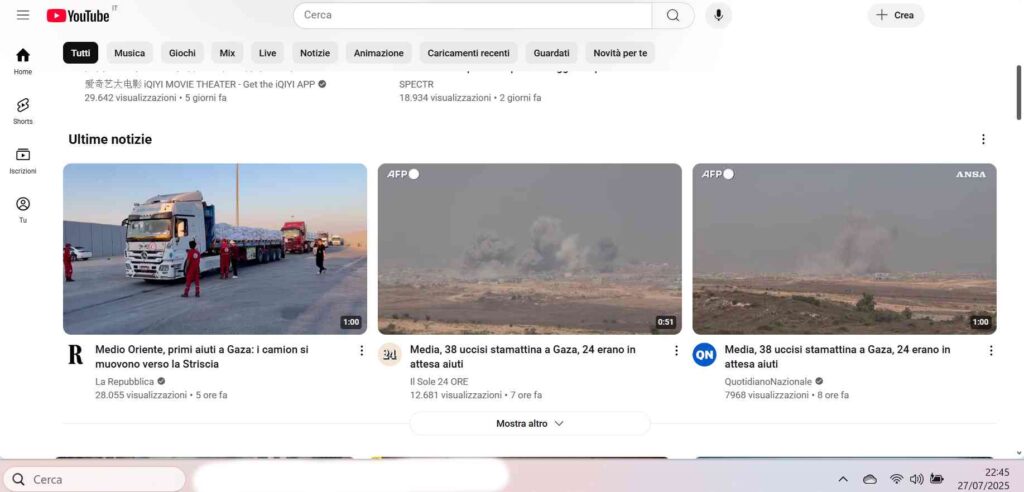Click the Cerca search input field
Viewport: 1024px width, 492px height.
pos(472,15)
